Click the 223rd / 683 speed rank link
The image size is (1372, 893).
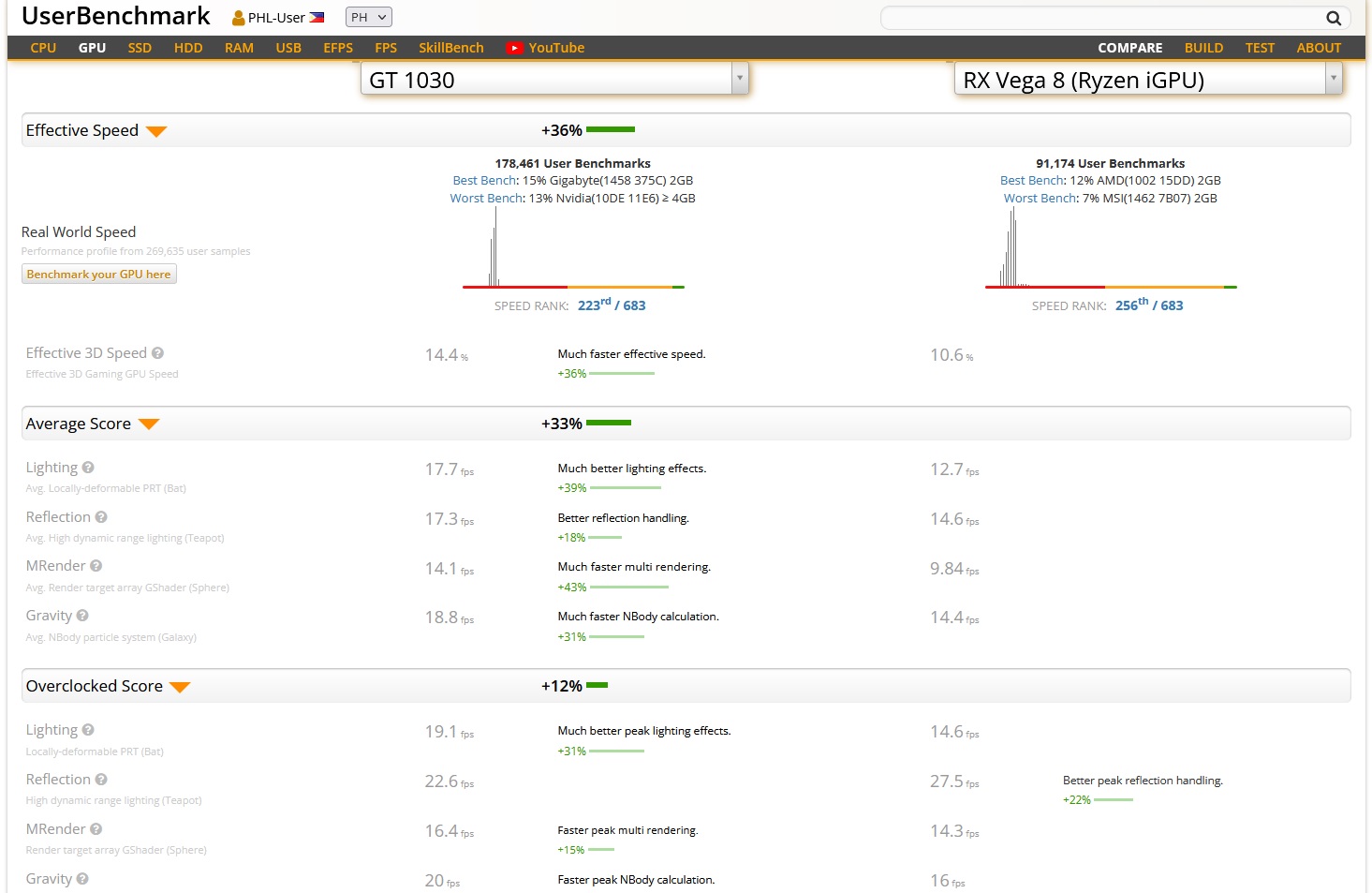pos(612,305)
